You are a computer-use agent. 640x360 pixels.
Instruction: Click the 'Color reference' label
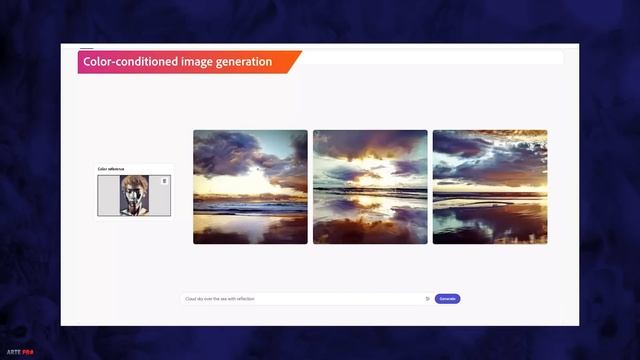point(111,169)
